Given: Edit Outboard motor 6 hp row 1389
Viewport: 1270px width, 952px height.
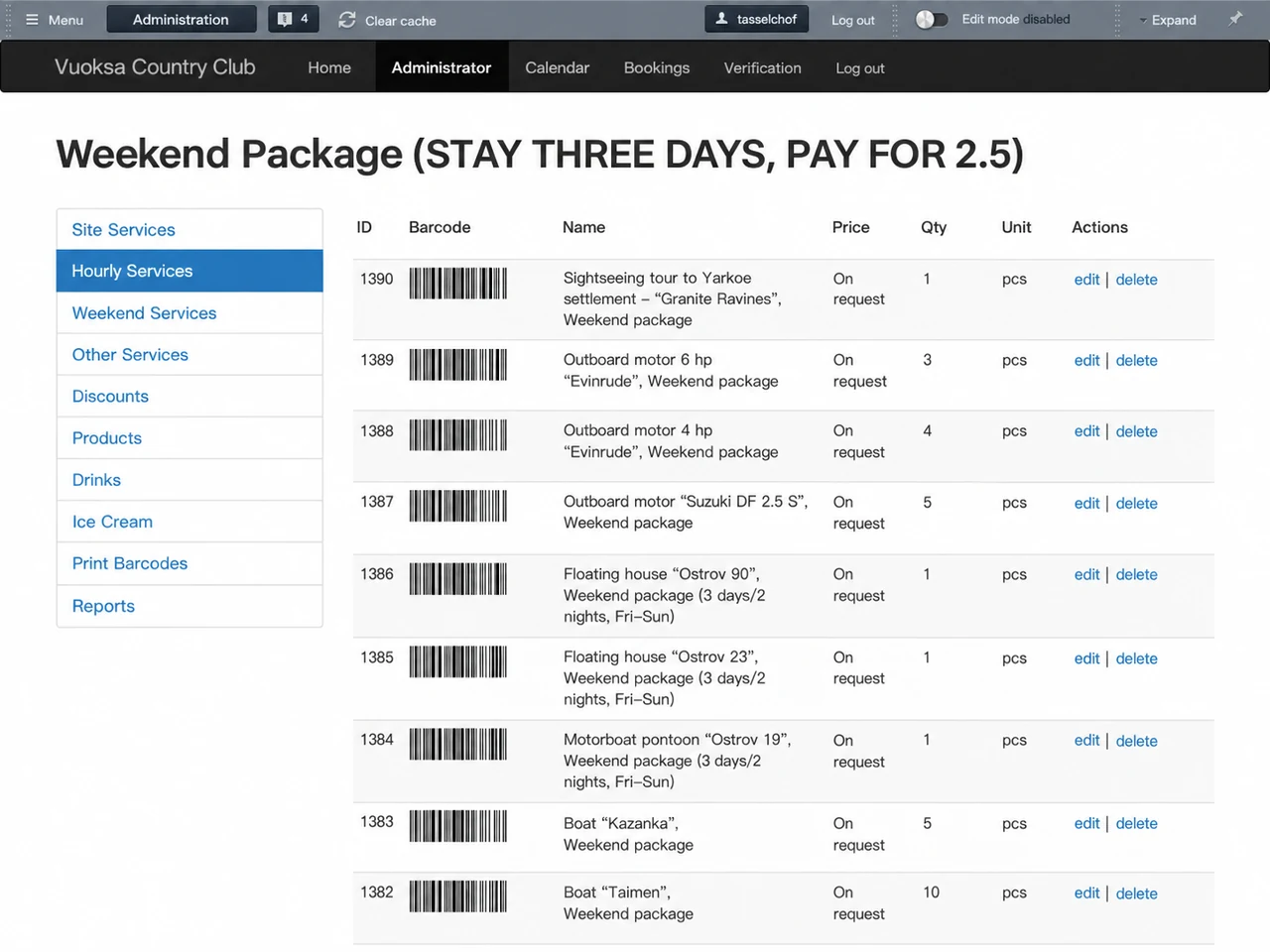Looking at the screenshot, I should pyautogui.click(x=1086, y=361).
